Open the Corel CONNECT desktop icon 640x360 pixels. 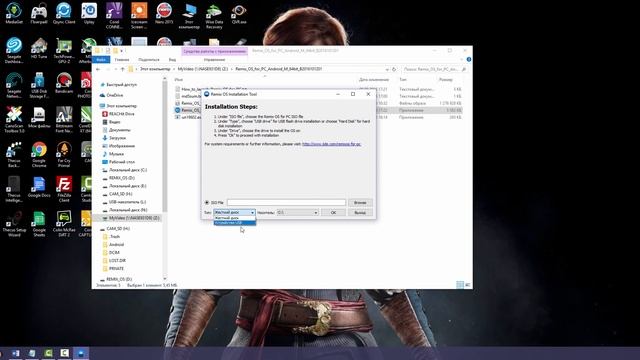pyautogui.click(x=114, y=16)
